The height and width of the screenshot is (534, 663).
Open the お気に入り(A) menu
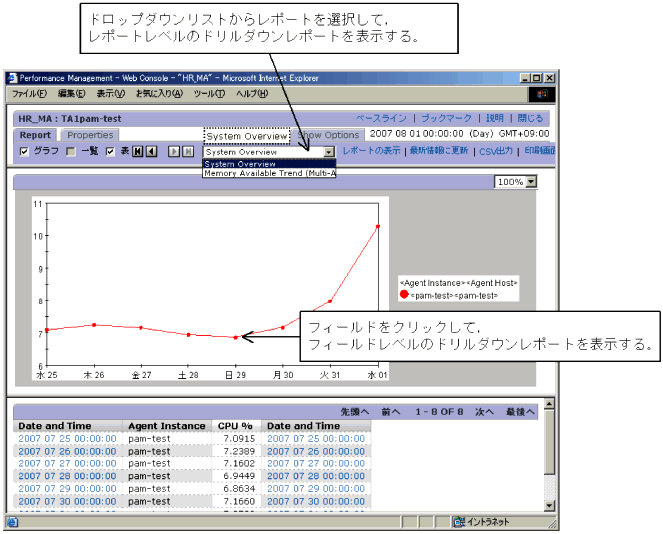(x=159, y=94)
